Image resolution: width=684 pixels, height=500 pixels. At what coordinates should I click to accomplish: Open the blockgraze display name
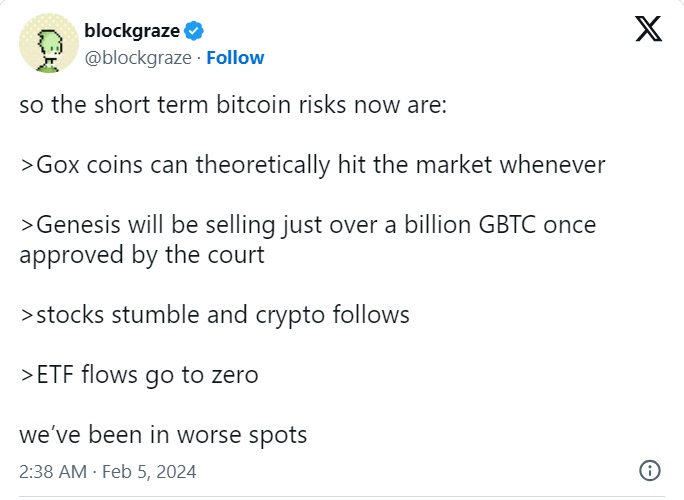(x=132, y=31)
